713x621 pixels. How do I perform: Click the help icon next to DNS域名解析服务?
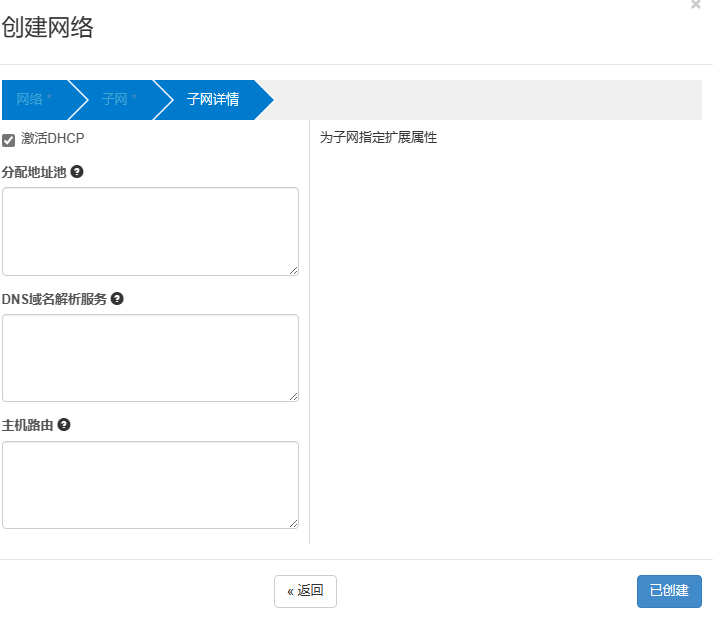pyautogui.click(x=117, y=298)
